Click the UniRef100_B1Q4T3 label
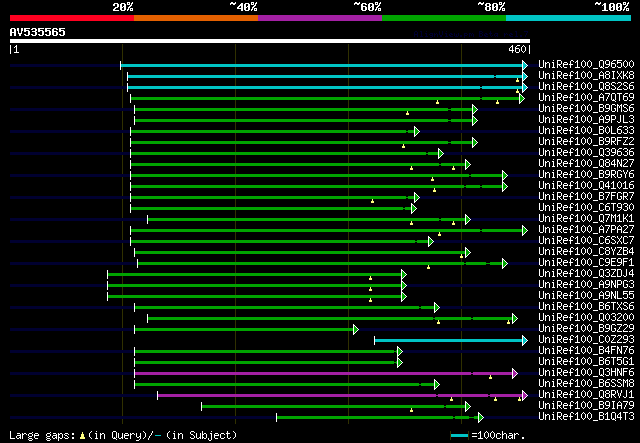The image size is (640, 443). (x=586, y=417)
